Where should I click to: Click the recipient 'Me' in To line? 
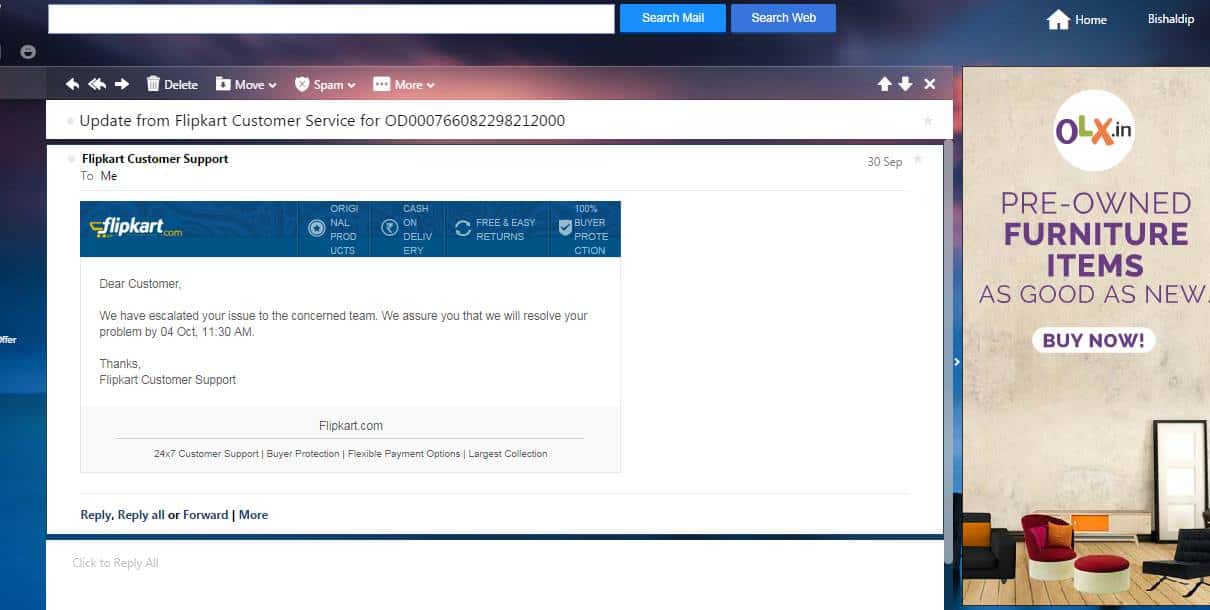pos(109,176)
